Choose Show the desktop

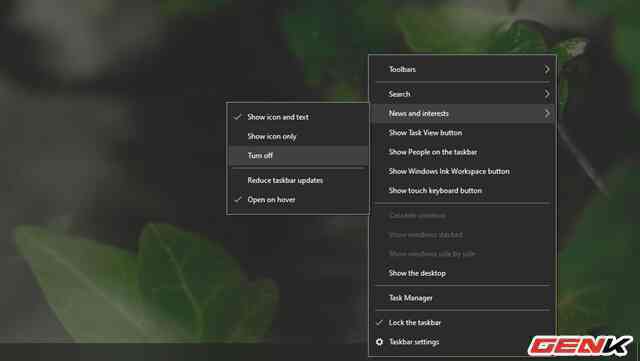click(x=462, y=273)
